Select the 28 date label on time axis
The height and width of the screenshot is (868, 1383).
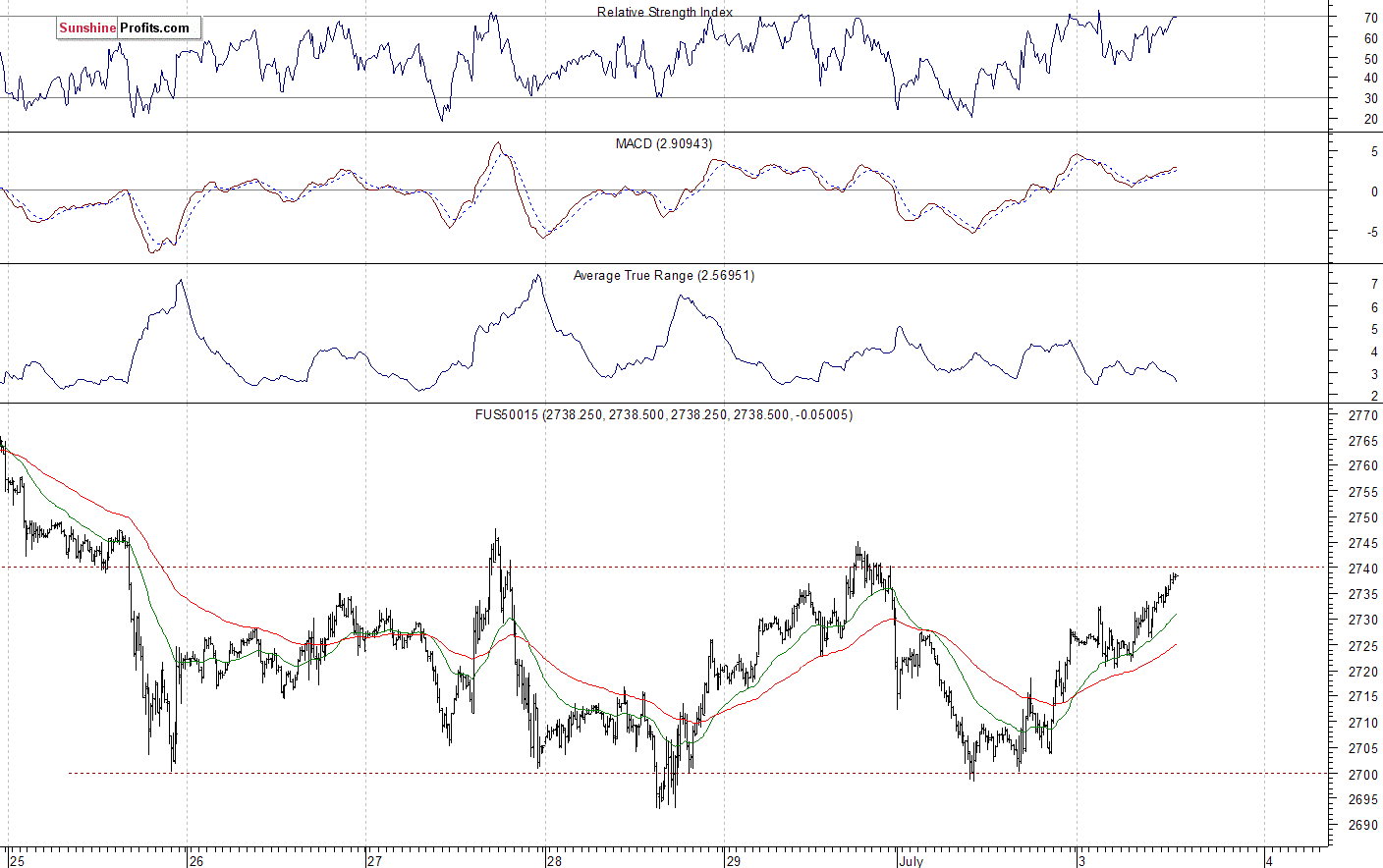coord(555,861)
